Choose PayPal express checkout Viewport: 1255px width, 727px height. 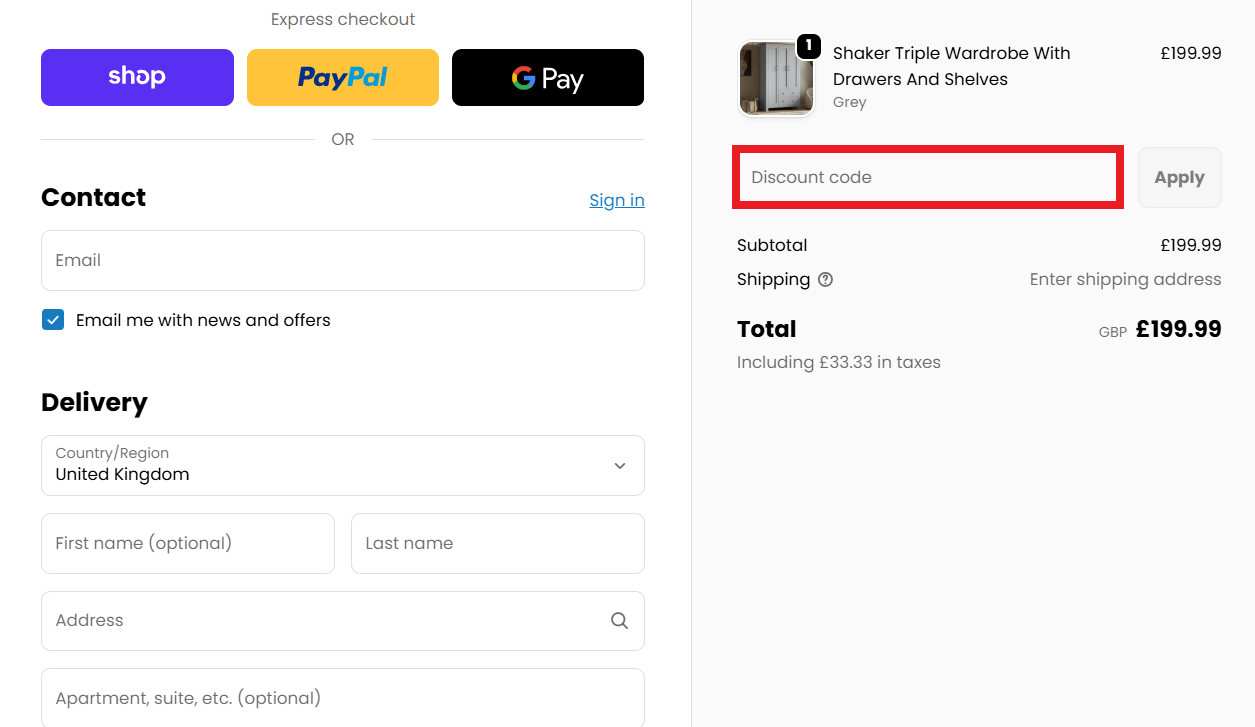click(342, 77)
